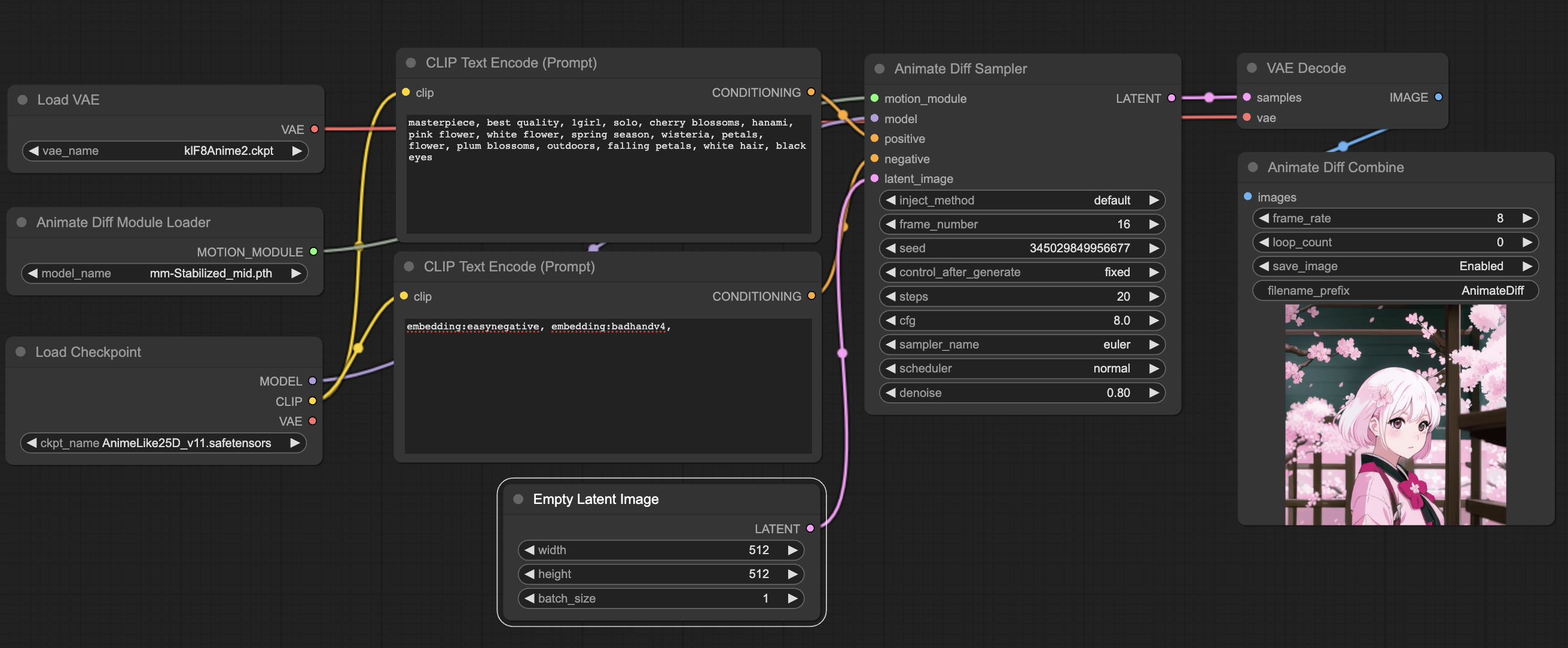Viewport: 1568px width, 648px height.
Task: Collapse the Empty Latent Image node
Action: click(518, 499)
